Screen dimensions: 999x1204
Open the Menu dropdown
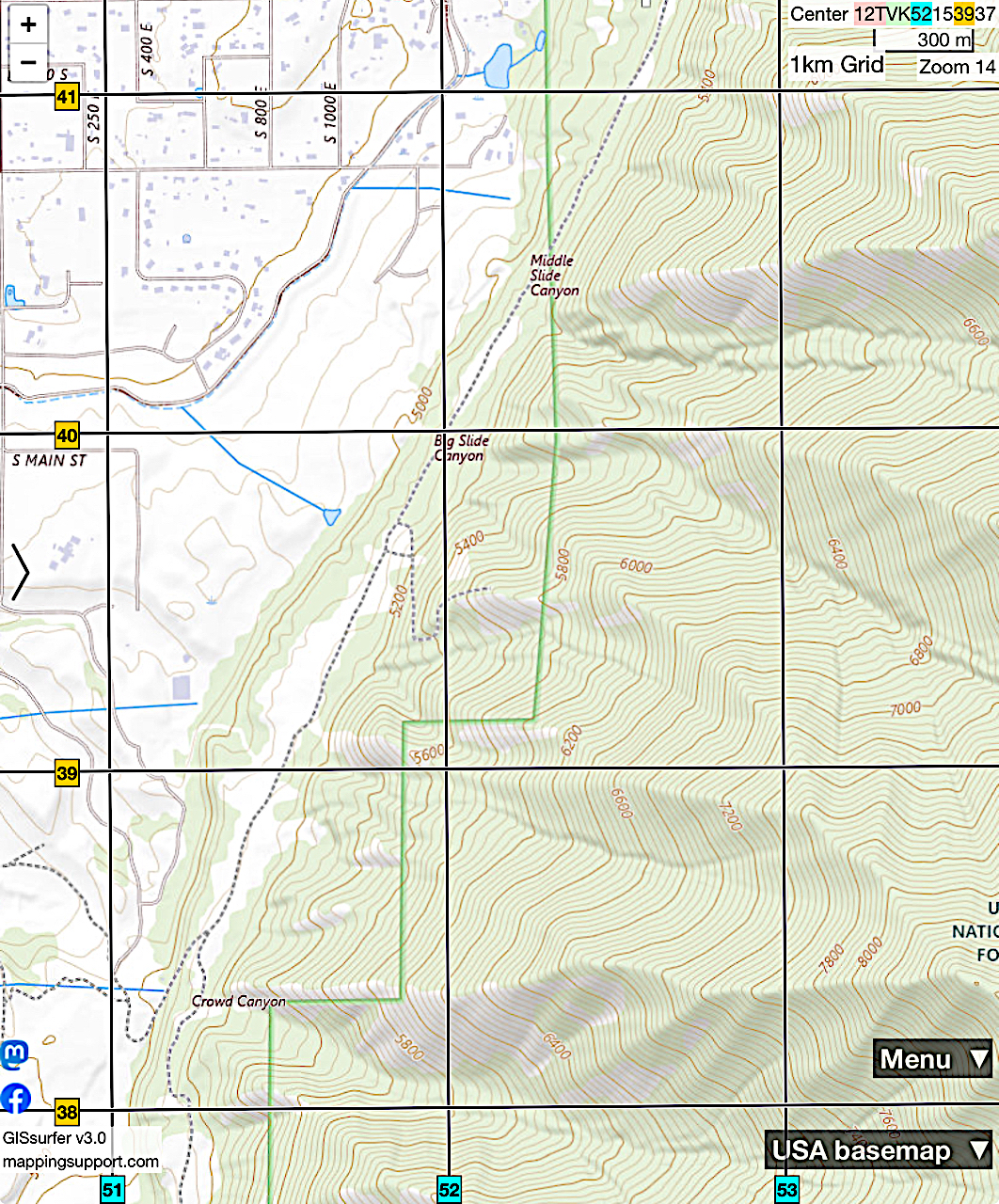coord(932,1059)
